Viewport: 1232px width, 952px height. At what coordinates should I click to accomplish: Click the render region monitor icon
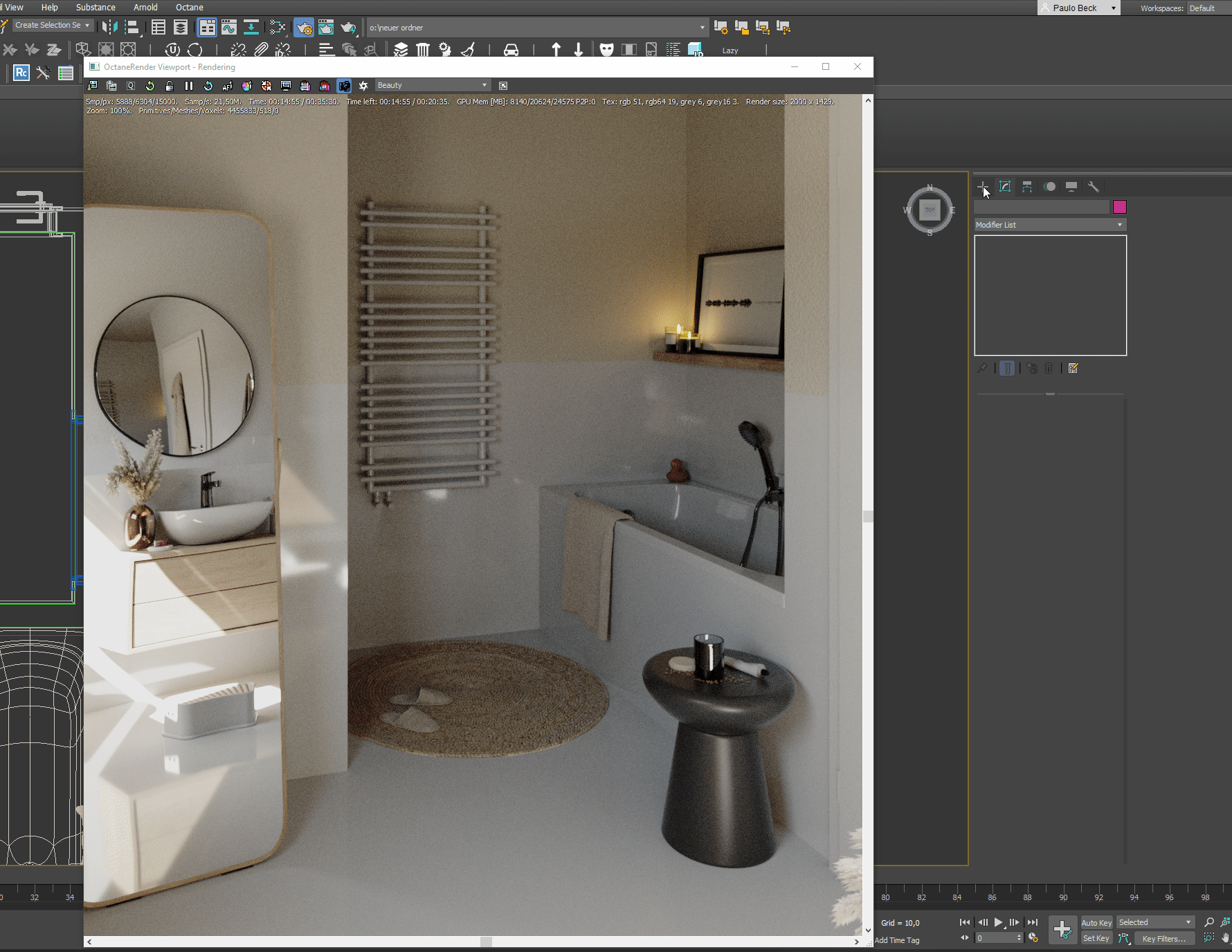286,86
